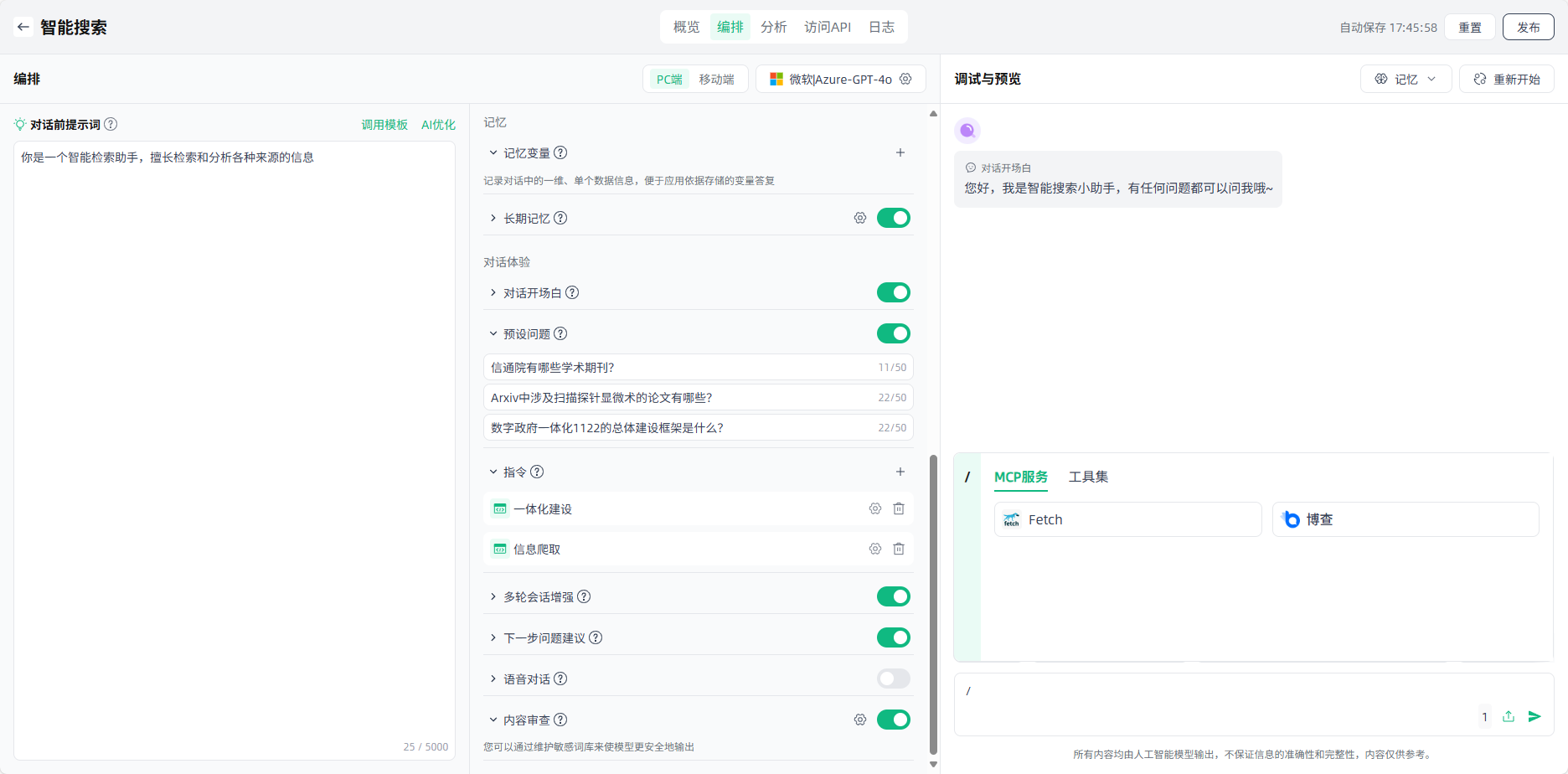Viewport: 1568px width, 774px height.
Task: Expand the 下一步问题建议 section
Action: [493, 637]
